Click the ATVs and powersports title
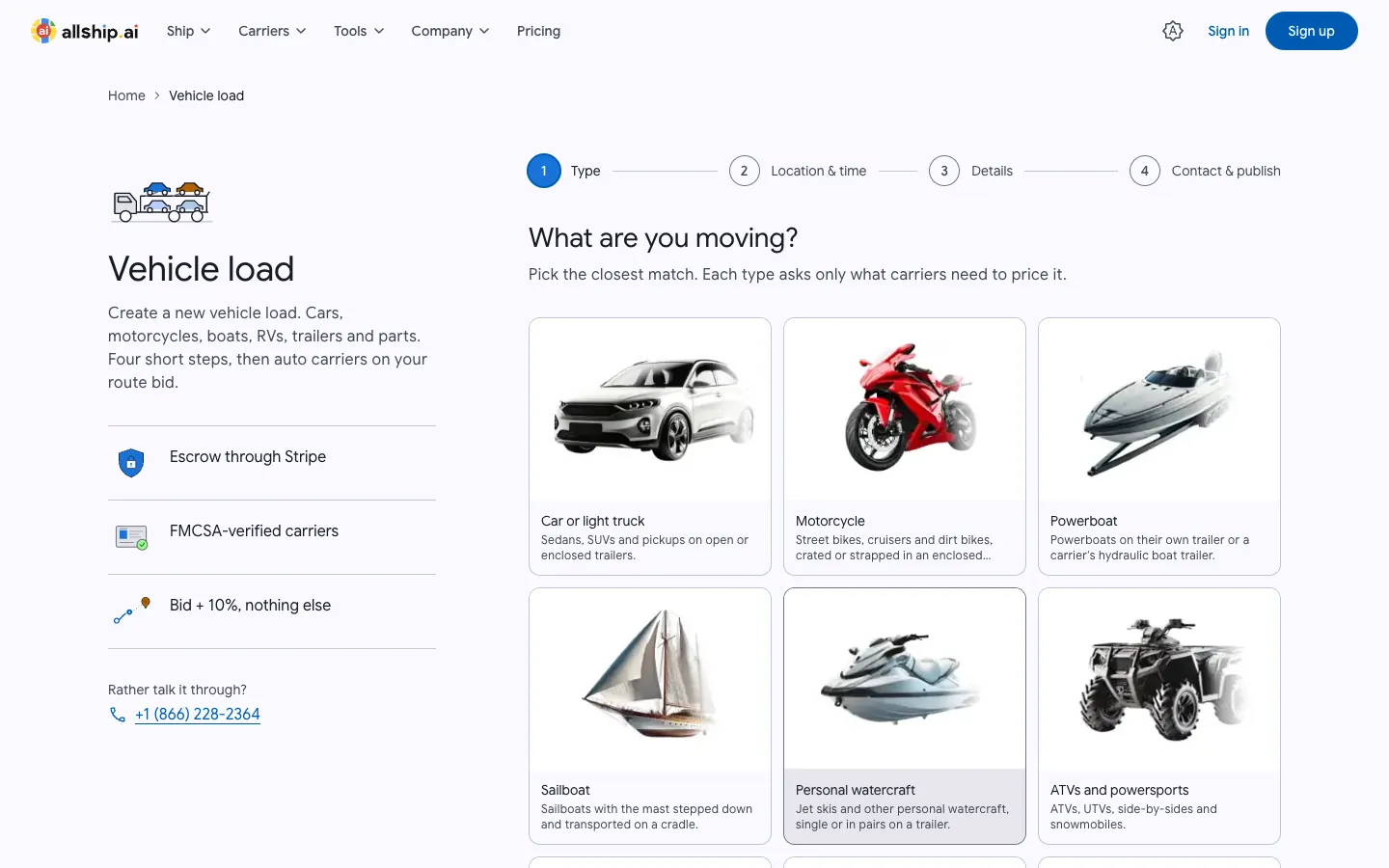Screen dimensions: 1389x868 tap(1119, 790)
